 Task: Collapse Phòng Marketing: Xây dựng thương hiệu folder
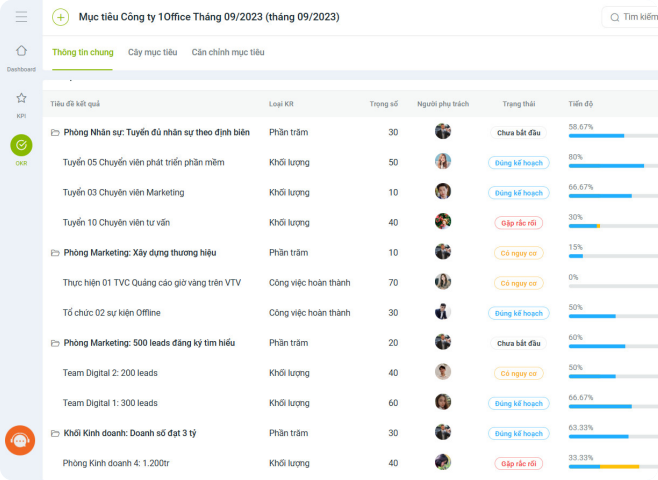[55, 253]
